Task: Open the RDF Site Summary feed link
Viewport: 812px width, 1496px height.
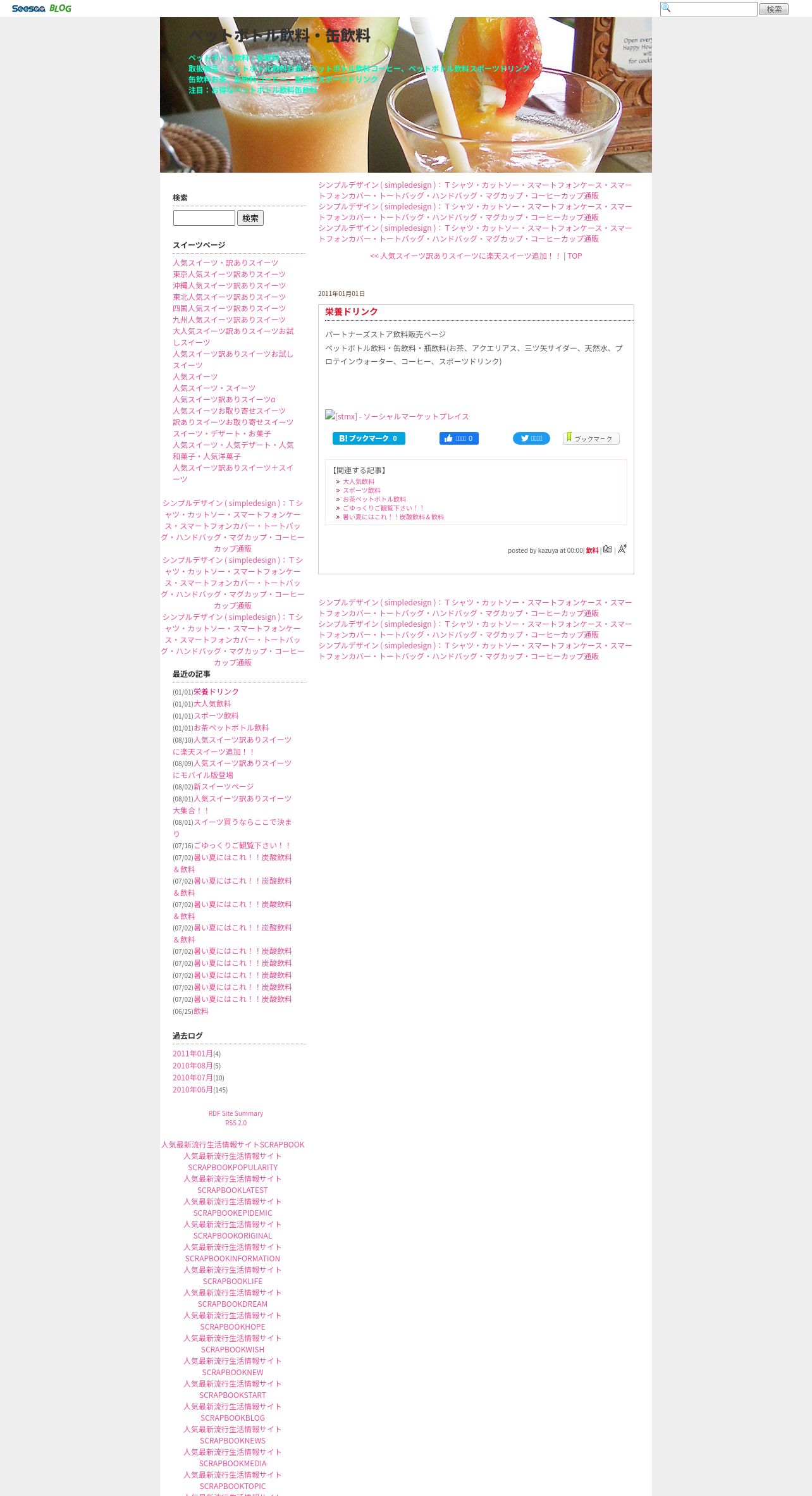Action: pos(236,1113)
